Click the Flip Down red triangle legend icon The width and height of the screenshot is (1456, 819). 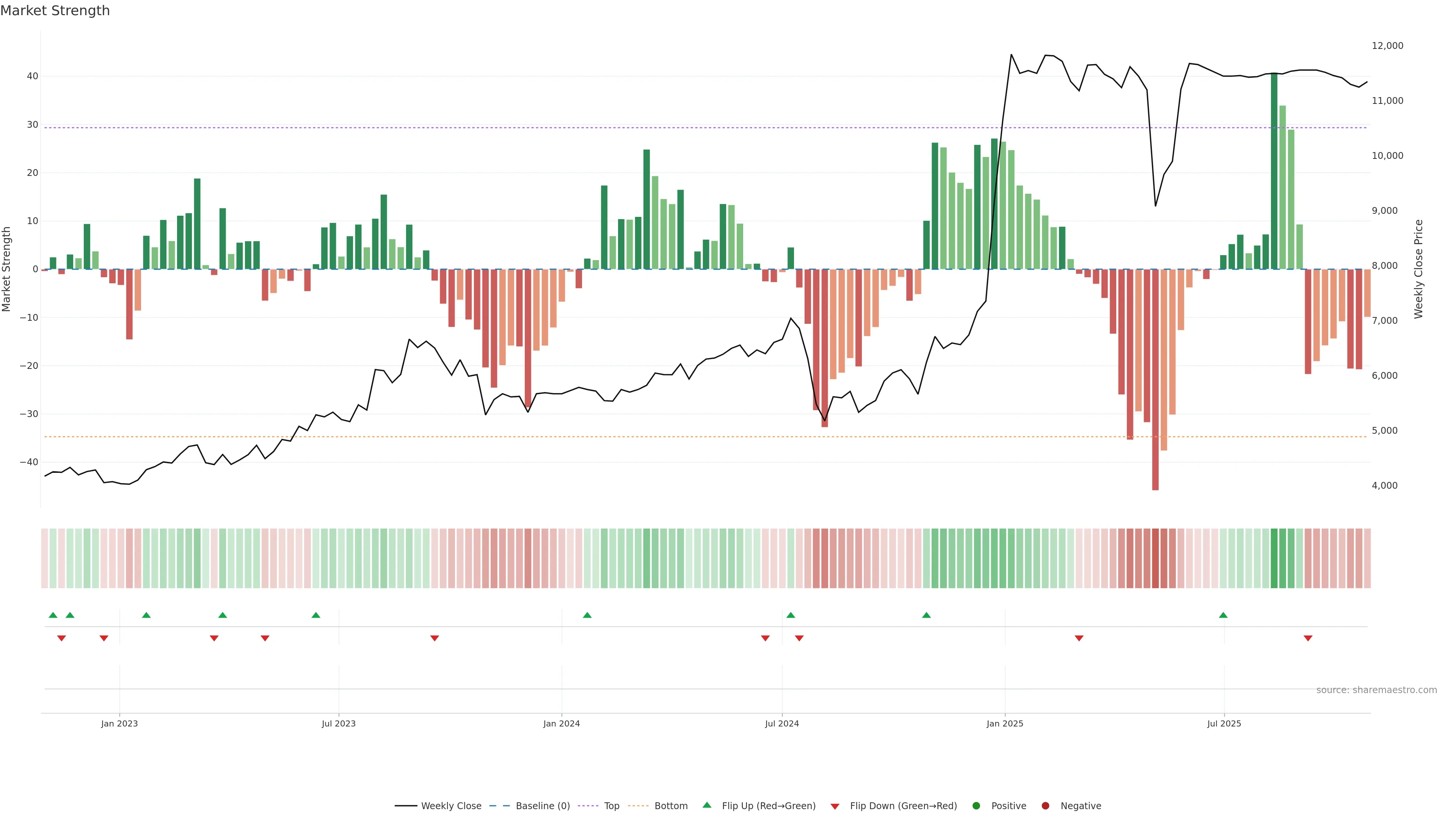(x=835, y=806)
